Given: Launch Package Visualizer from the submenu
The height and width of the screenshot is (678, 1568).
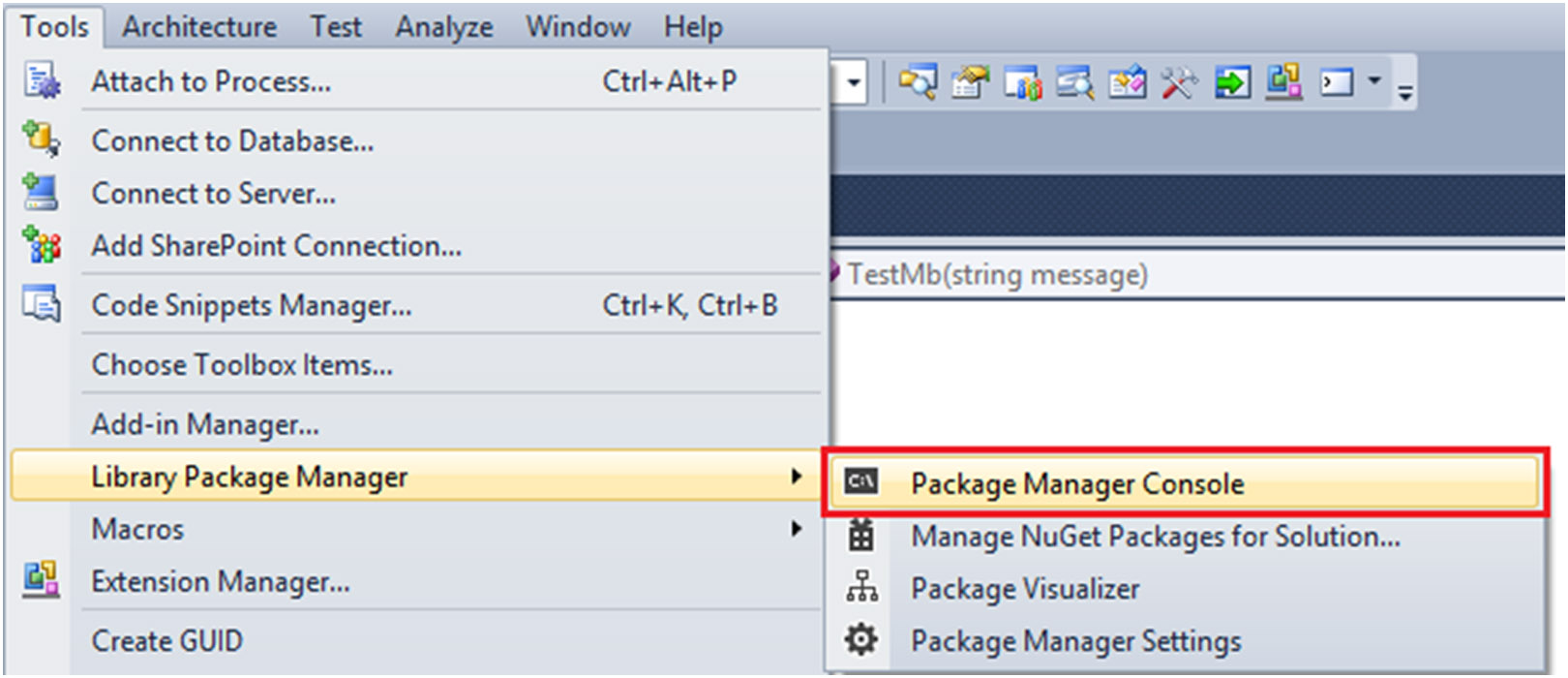Looking at the screenshot, I should 1025,588.
